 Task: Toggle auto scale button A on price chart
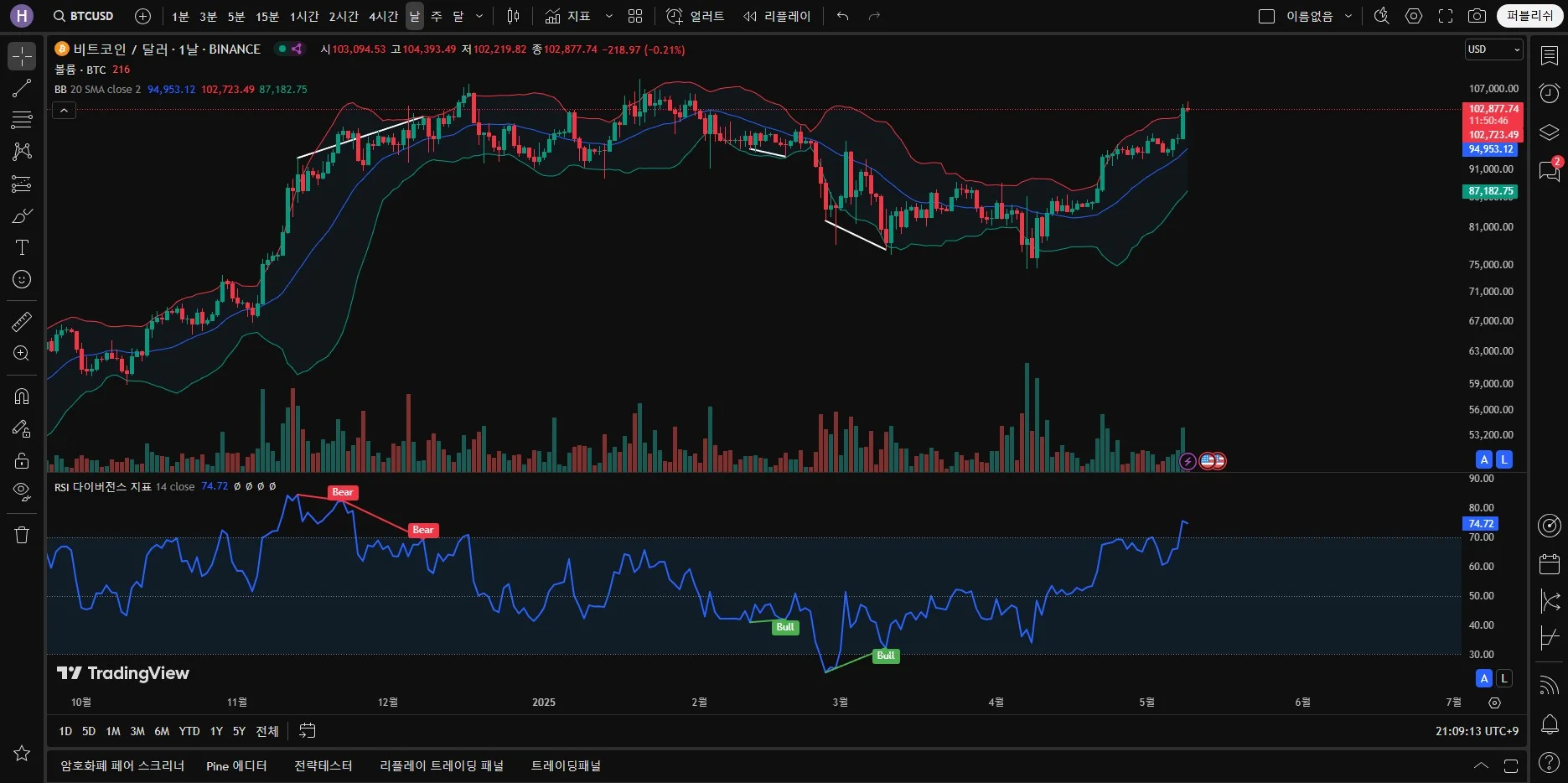coord(1484,459)
